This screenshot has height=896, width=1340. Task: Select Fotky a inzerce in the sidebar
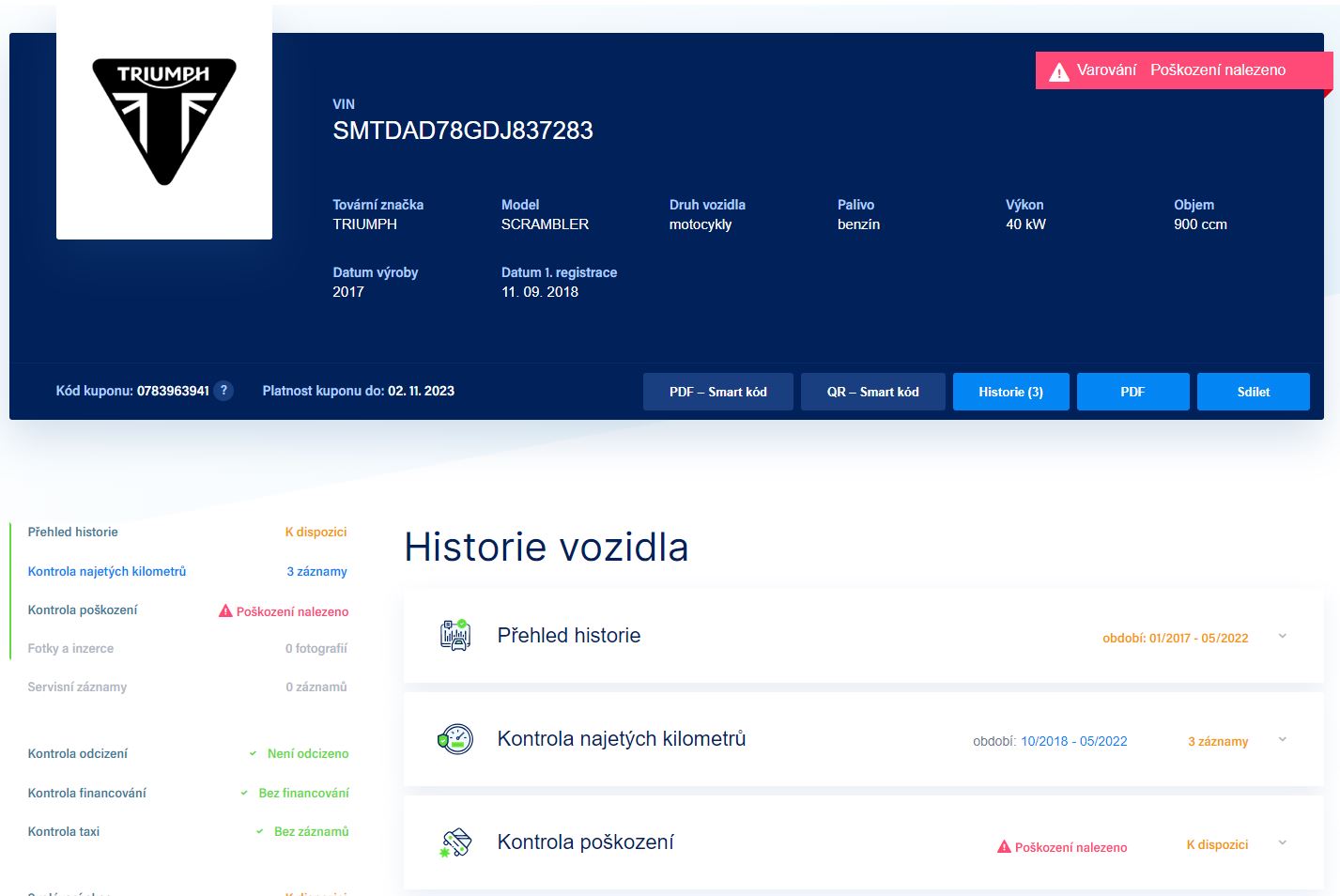pos(70,648)
